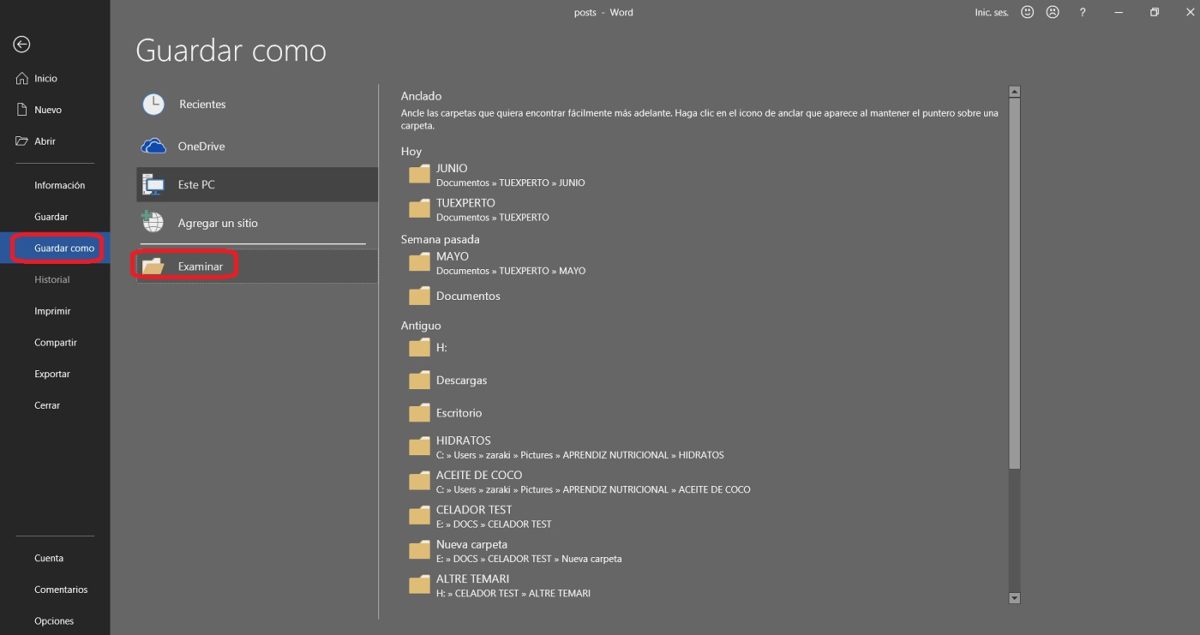
Task: Click the back arrow in the sidebar
Action: pos(21,44)
